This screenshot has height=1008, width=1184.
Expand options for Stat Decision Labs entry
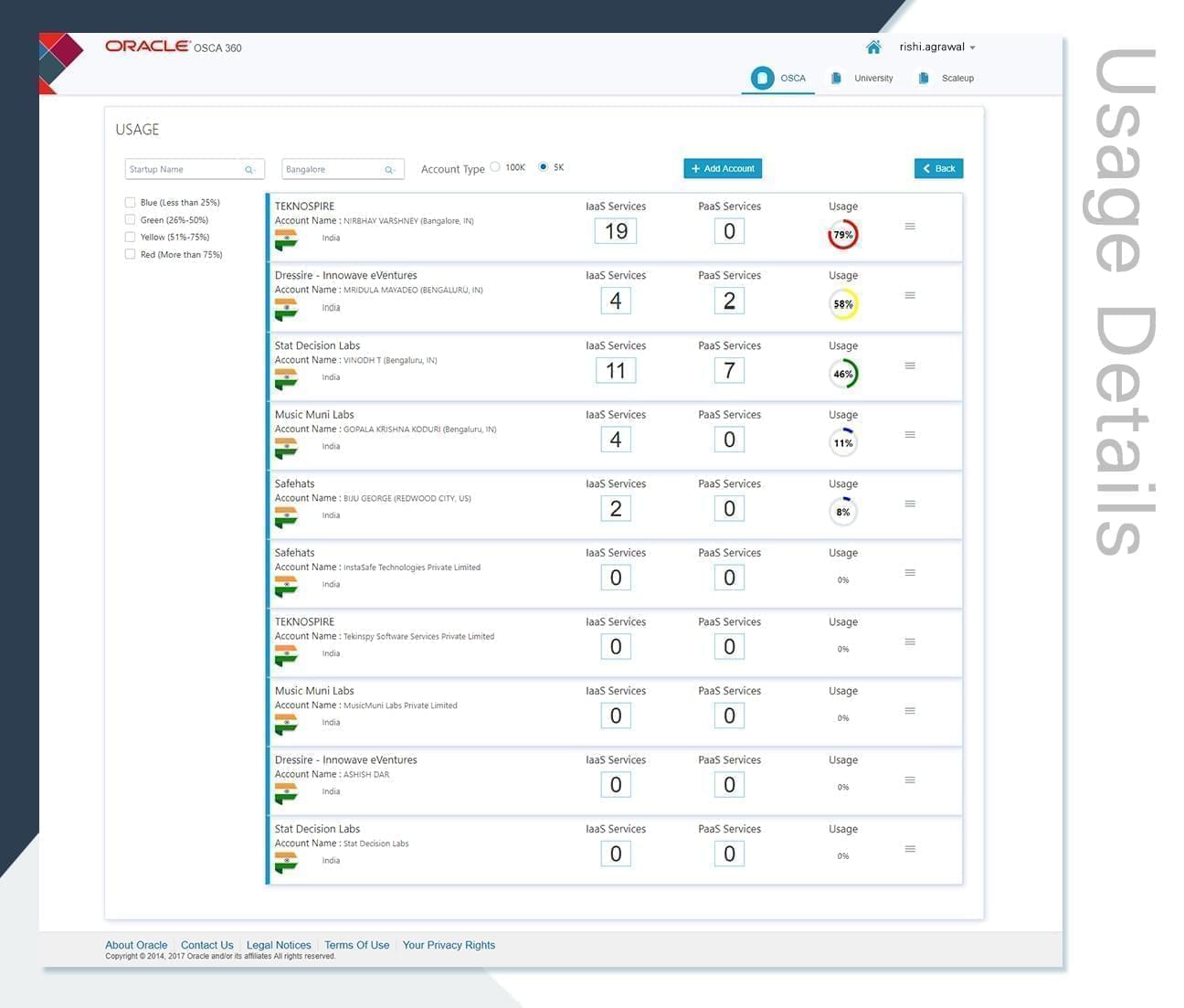point(910,365)
